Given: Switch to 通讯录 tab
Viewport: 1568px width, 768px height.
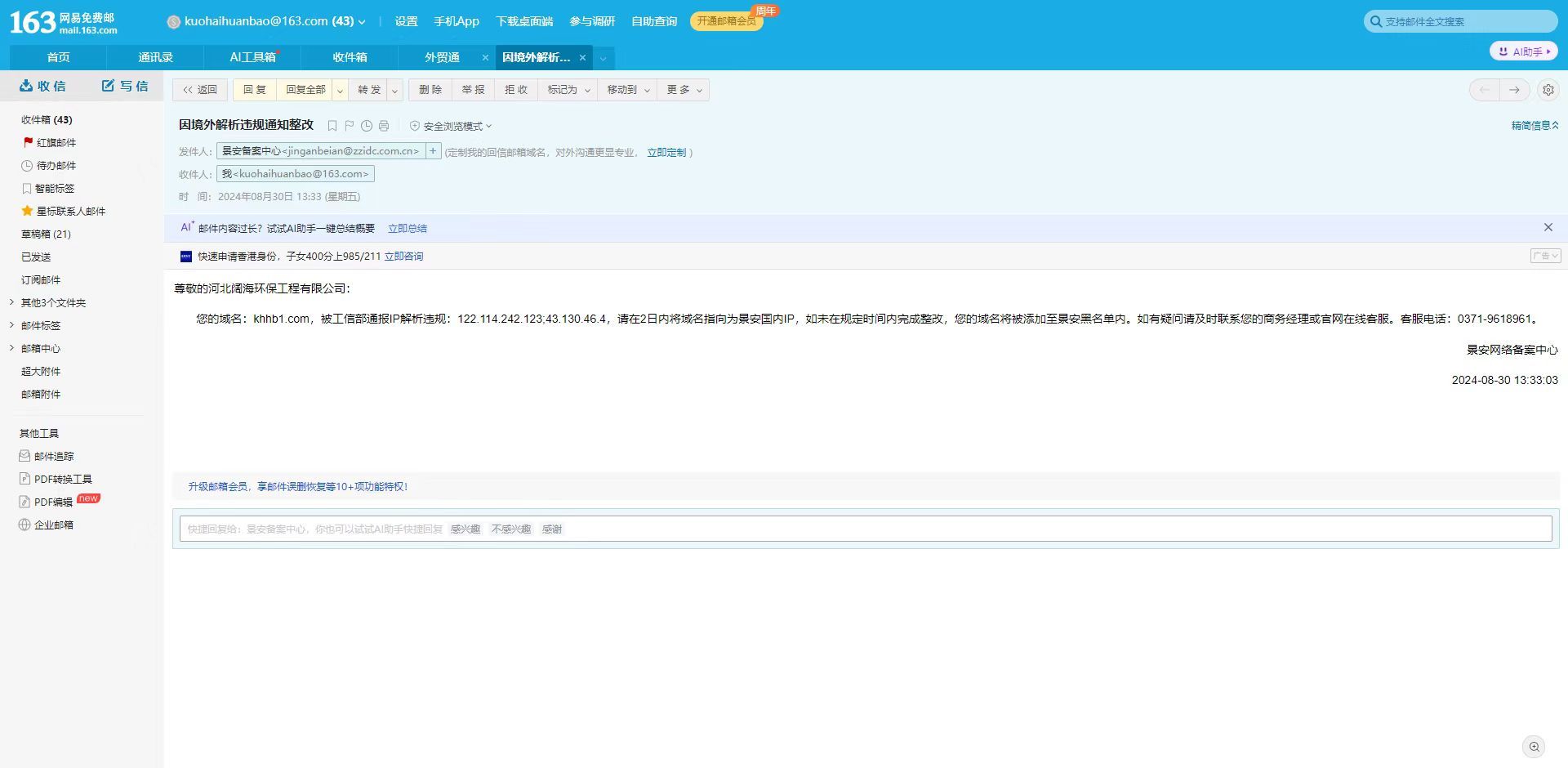Looking at the screenshot, I should 155,57.
